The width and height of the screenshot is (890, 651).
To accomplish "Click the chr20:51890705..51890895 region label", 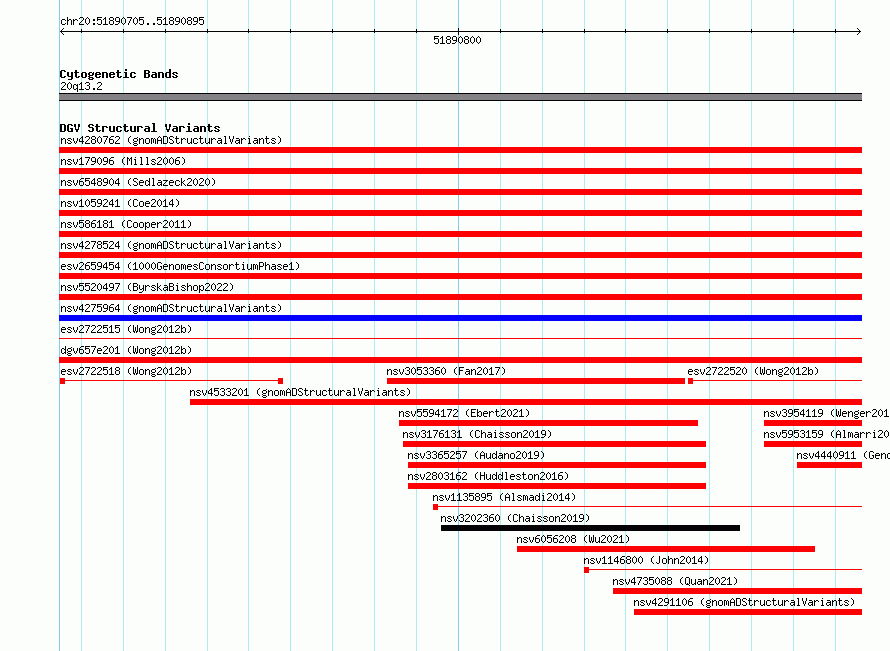I will [x=132, y=21].
